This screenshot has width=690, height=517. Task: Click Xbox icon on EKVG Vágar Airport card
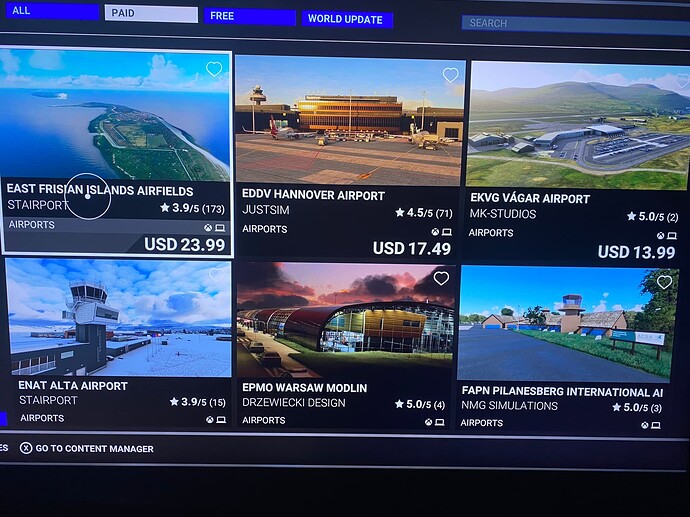click(x=661, y=236)
